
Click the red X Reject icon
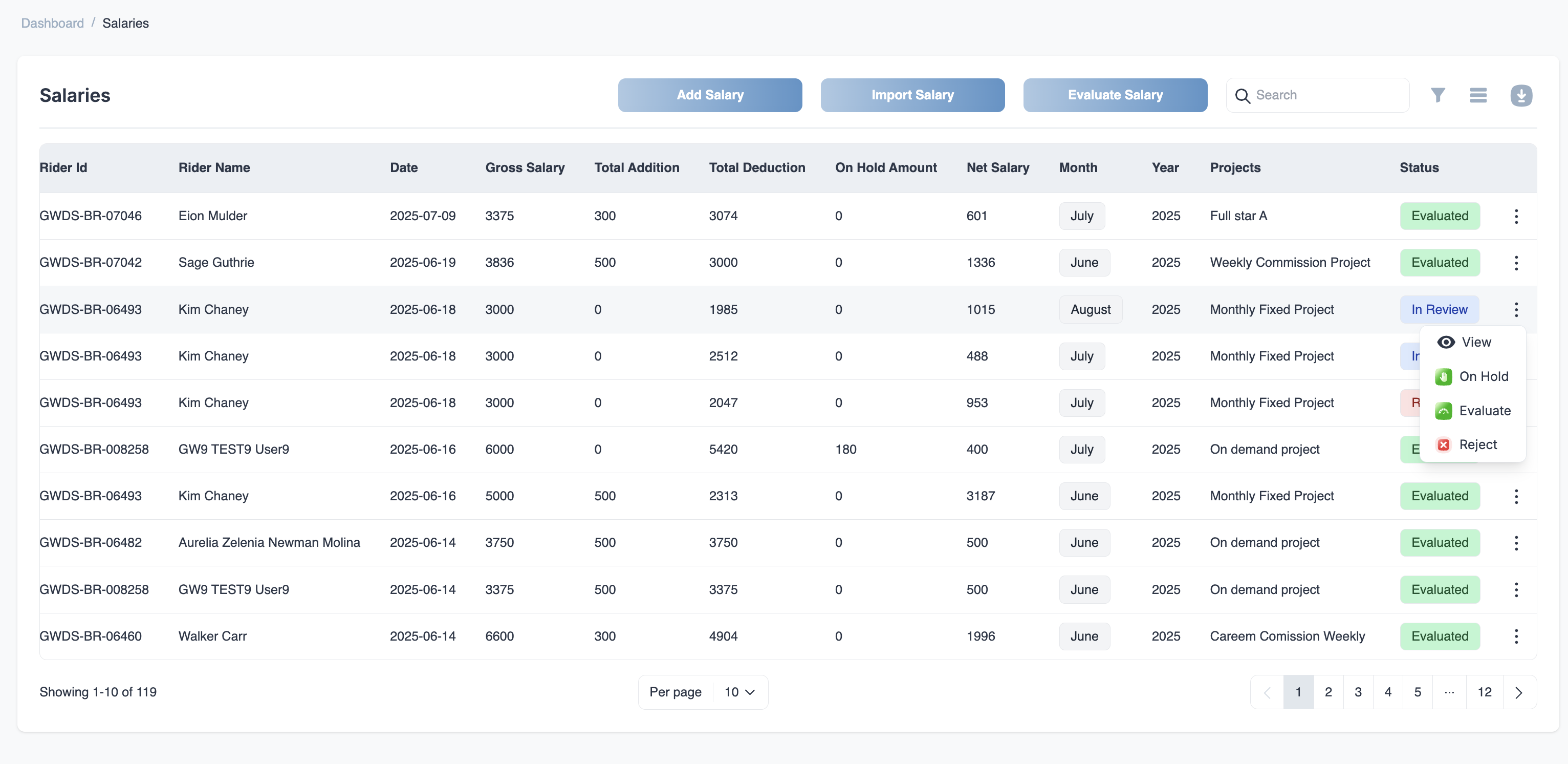[x=1443, y=445]
